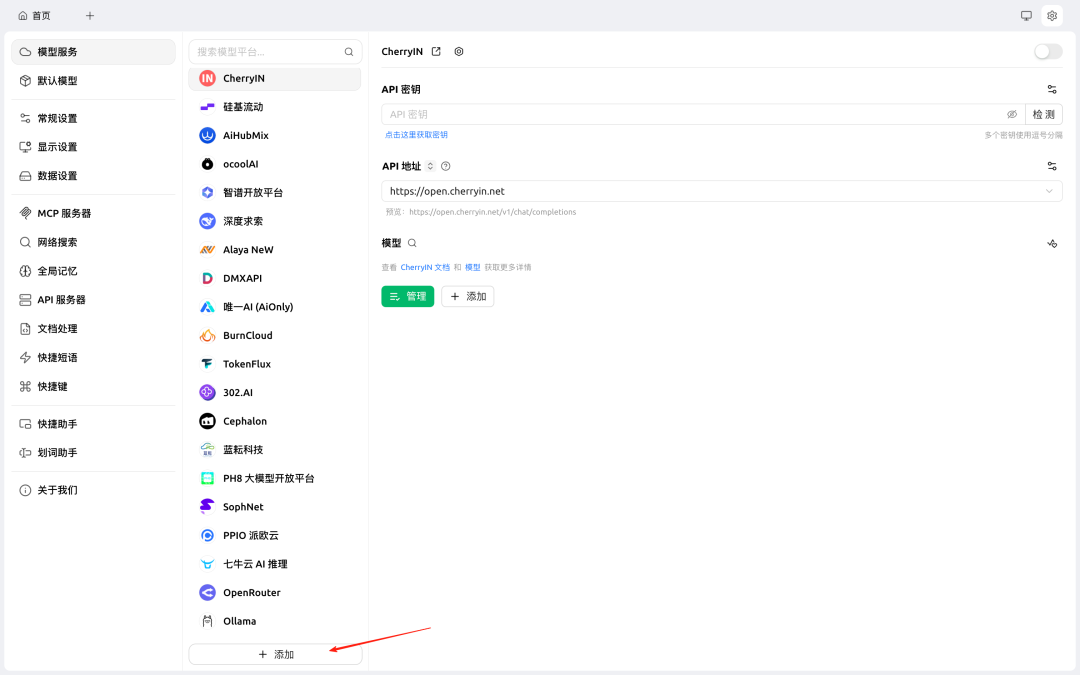
Task: Click the PPIO 派欧云 provider icon
Action: (x=207, y=536)
